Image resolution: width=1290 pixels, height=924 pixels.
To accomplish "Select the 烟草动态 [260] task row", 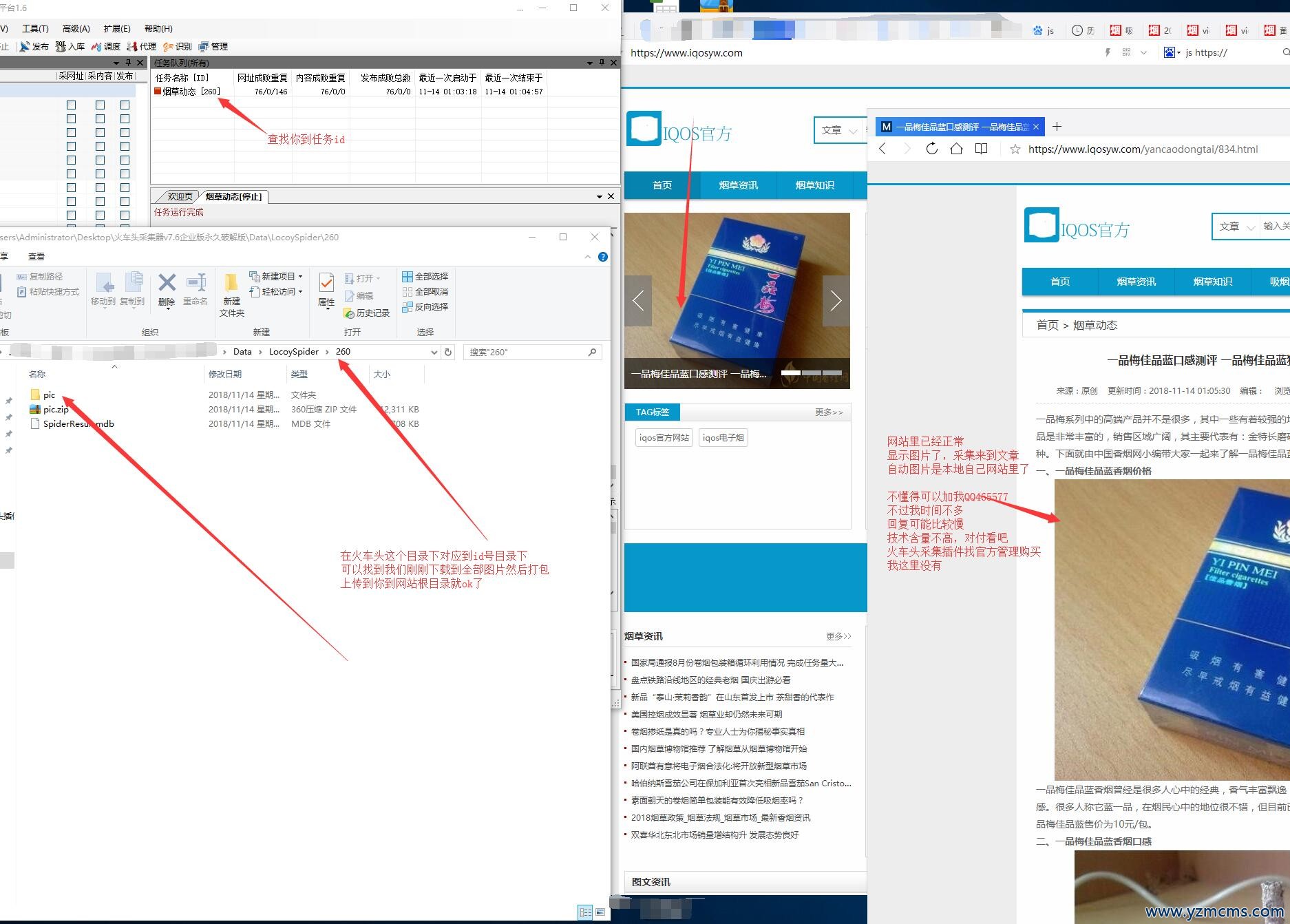I will click(188, 92).
